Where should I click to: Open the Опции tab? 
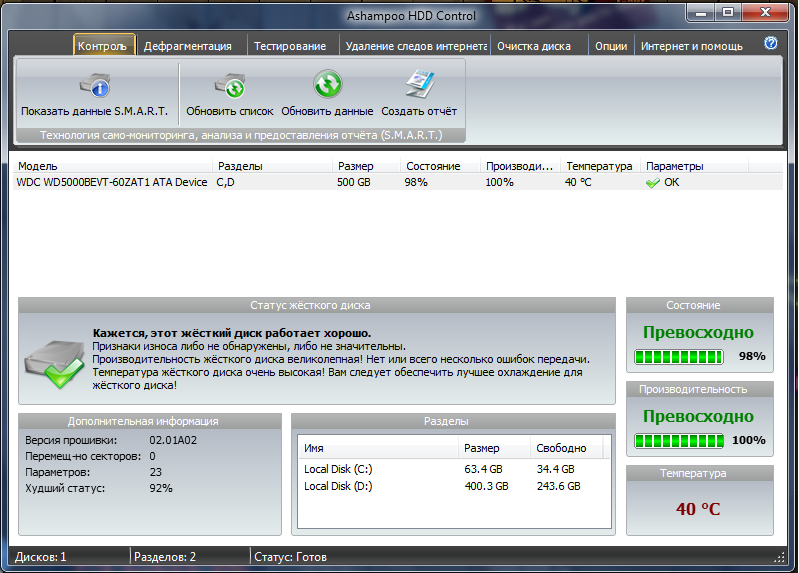(611, 46)
